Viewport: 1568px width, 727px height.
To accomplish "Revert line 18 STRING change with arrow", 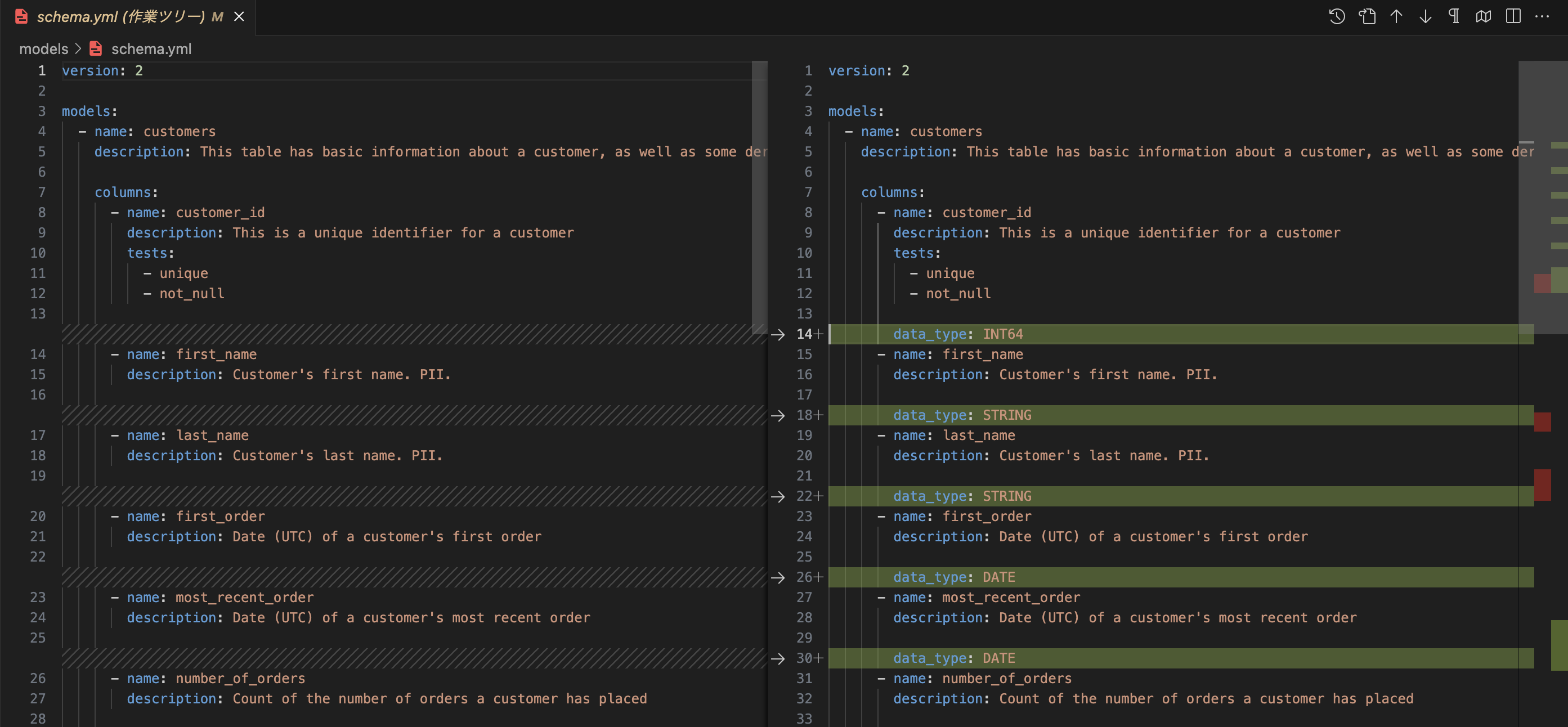I will [x=778, y=415].
